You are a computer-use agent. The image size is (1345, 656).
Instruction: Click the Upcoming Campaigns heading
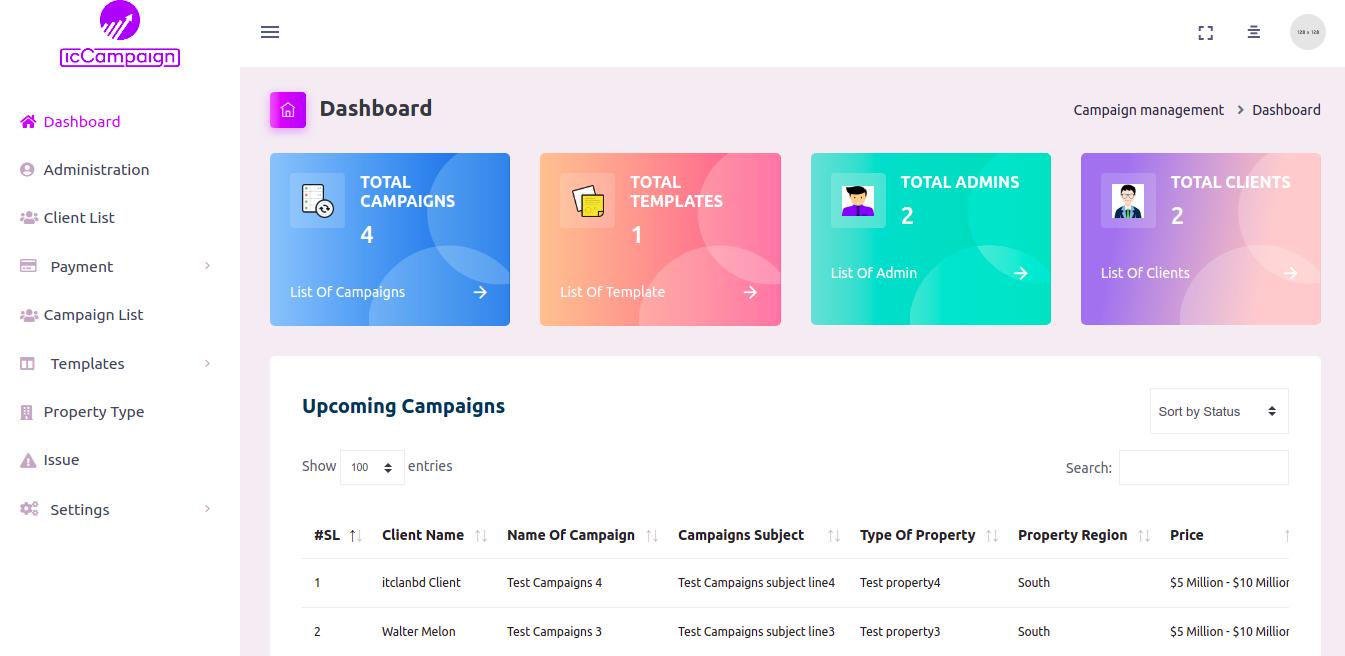coord(403,406)
